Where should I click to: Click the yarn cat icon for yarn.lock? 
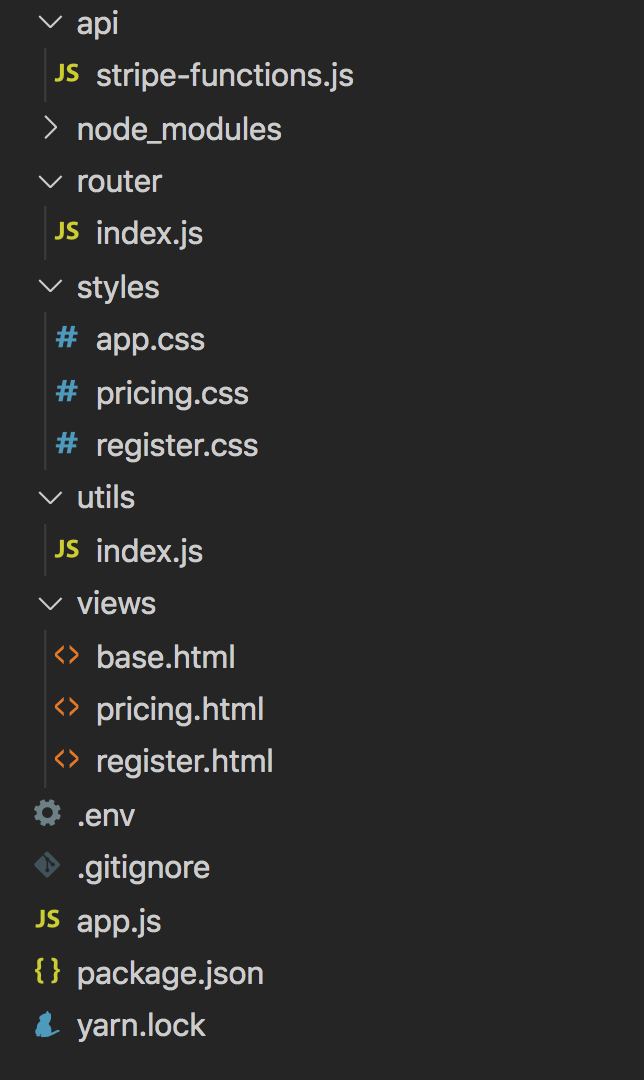[x=47, y=1025]
